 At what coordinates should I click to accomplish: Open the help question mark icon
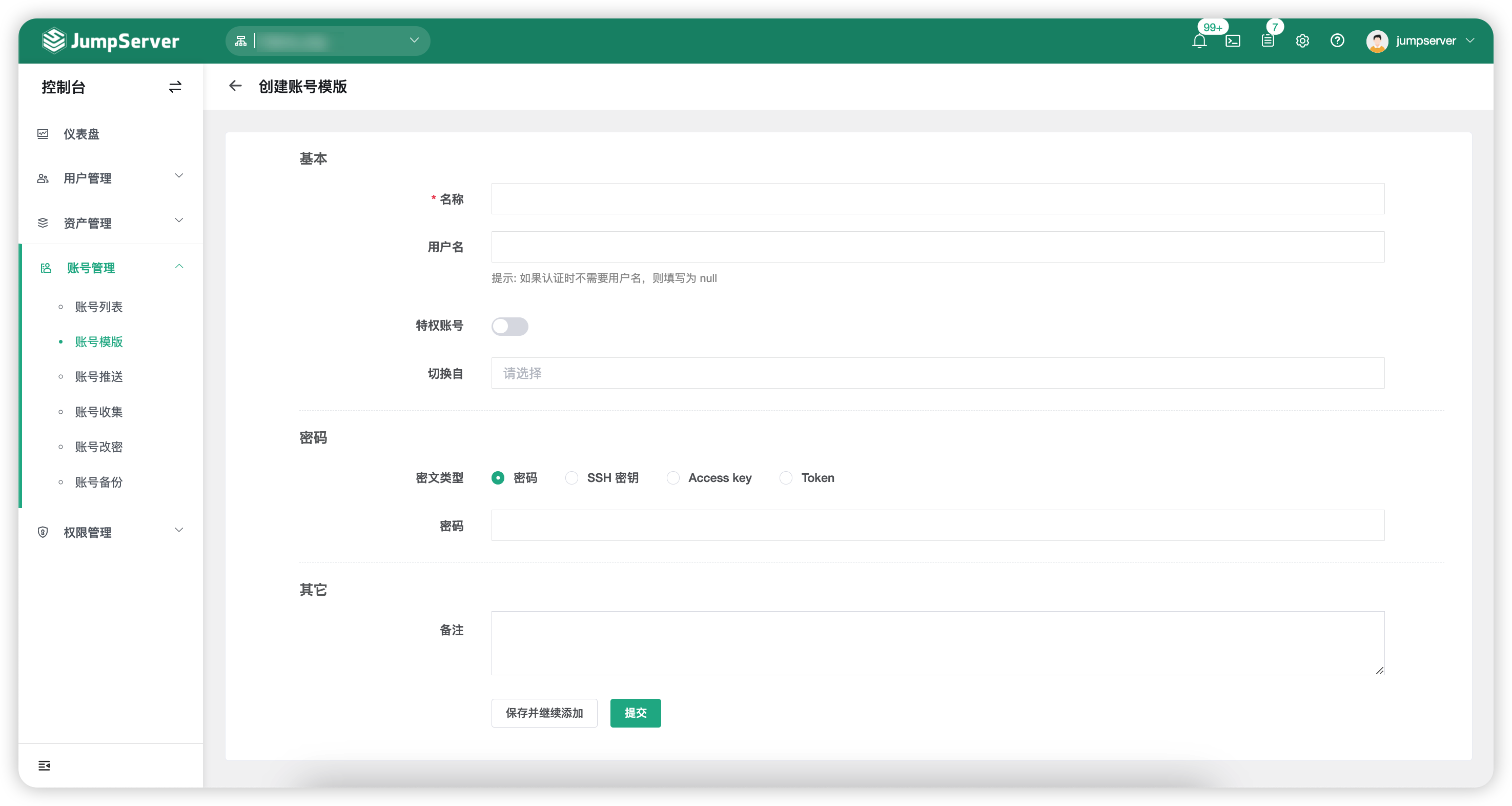[1337, 41]
